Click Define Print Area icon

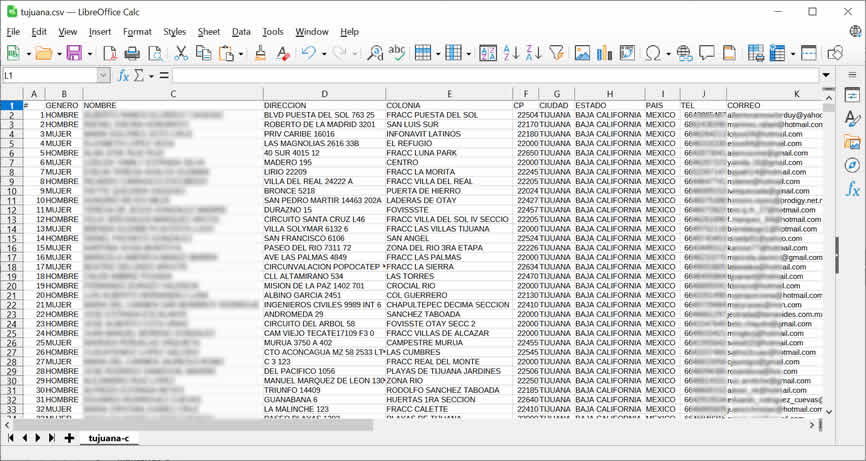coord(756,53)
